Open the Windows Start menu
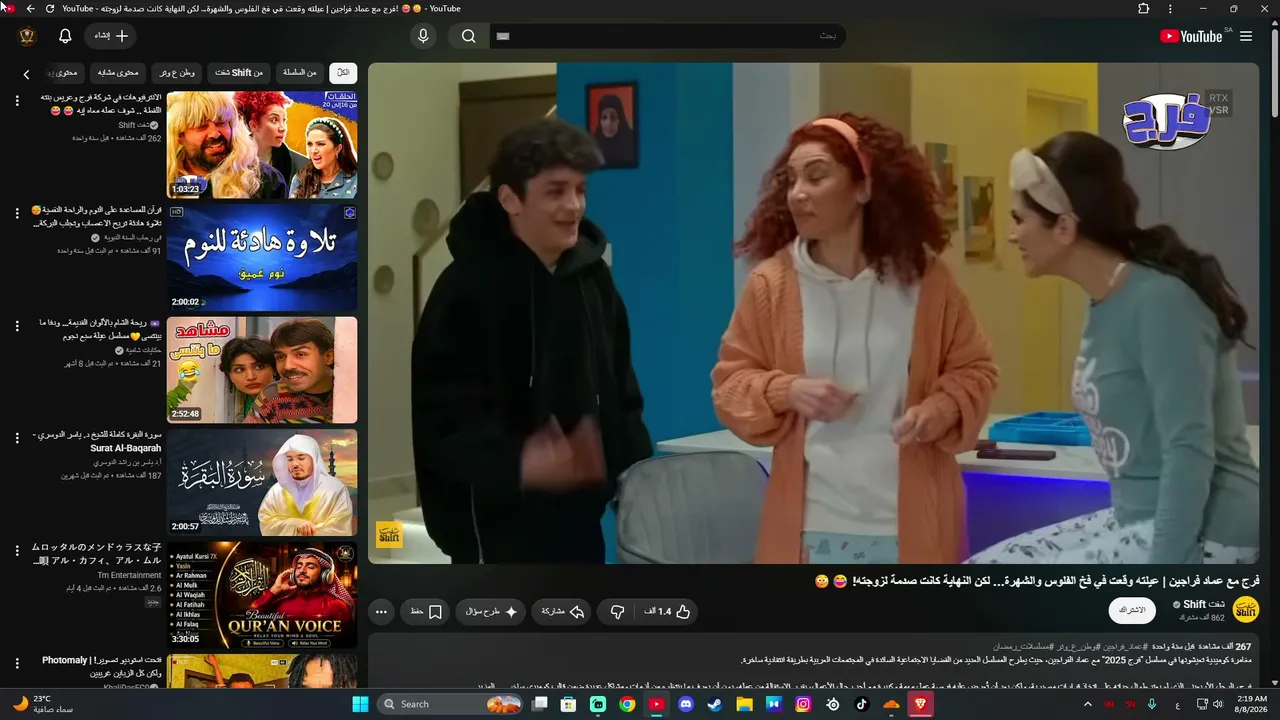 (360, 704)
